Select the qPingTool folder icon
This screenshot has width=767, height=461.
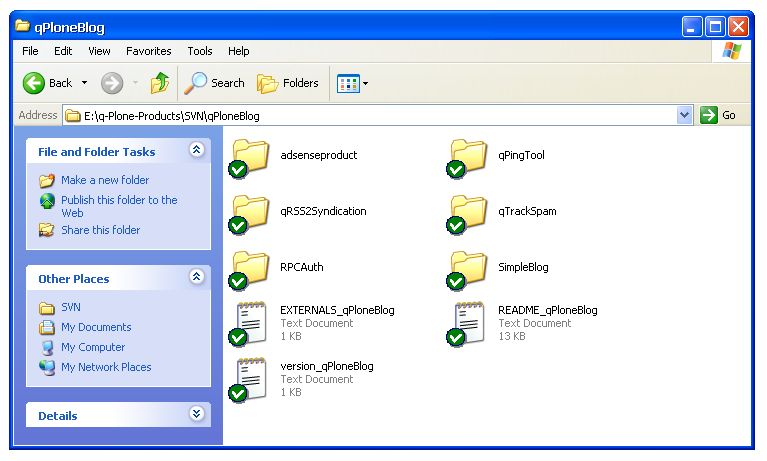coord(468,157)
